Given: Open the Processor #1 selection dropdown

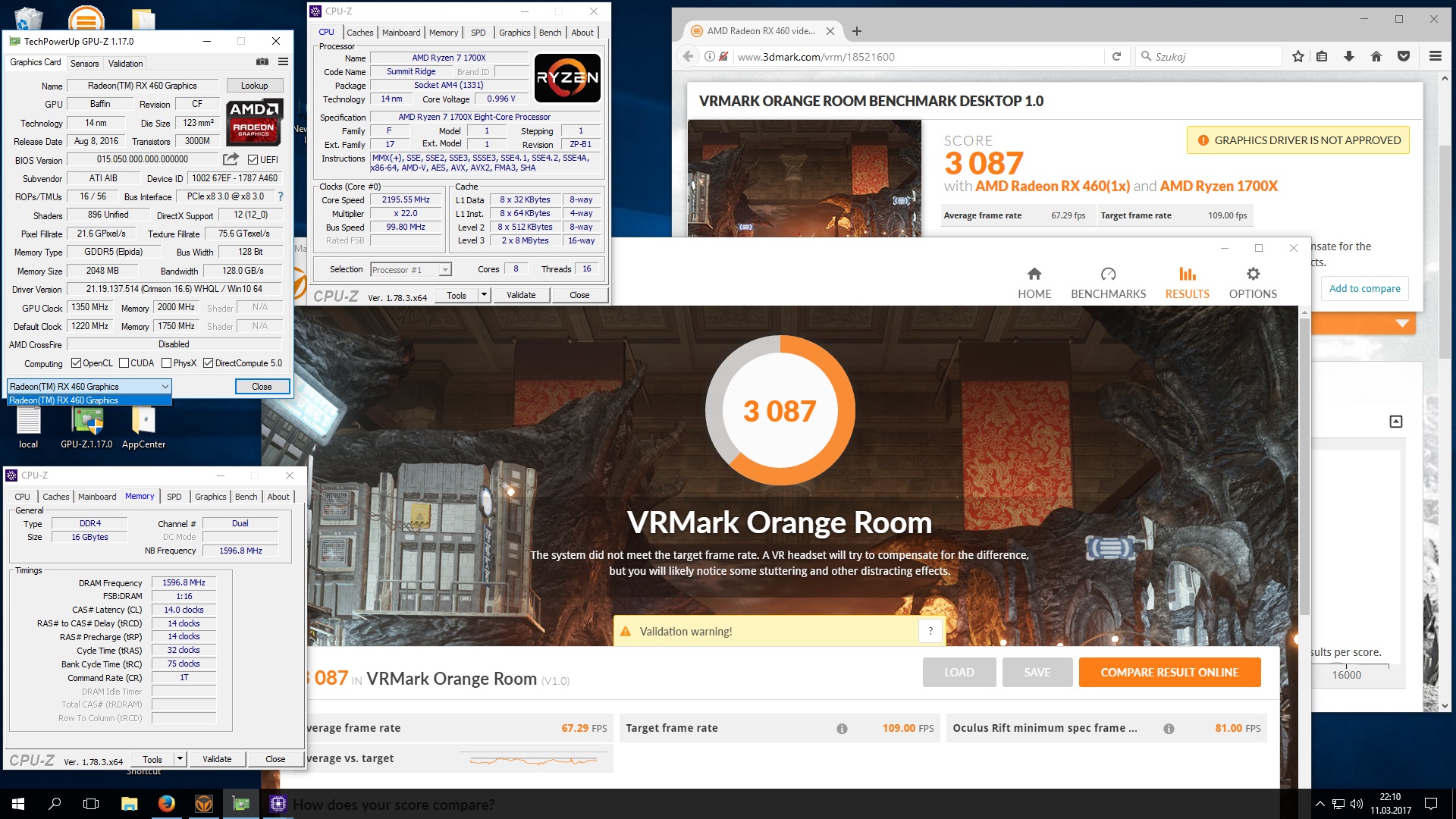Looking at the screenshot, I should coord(411,270).
